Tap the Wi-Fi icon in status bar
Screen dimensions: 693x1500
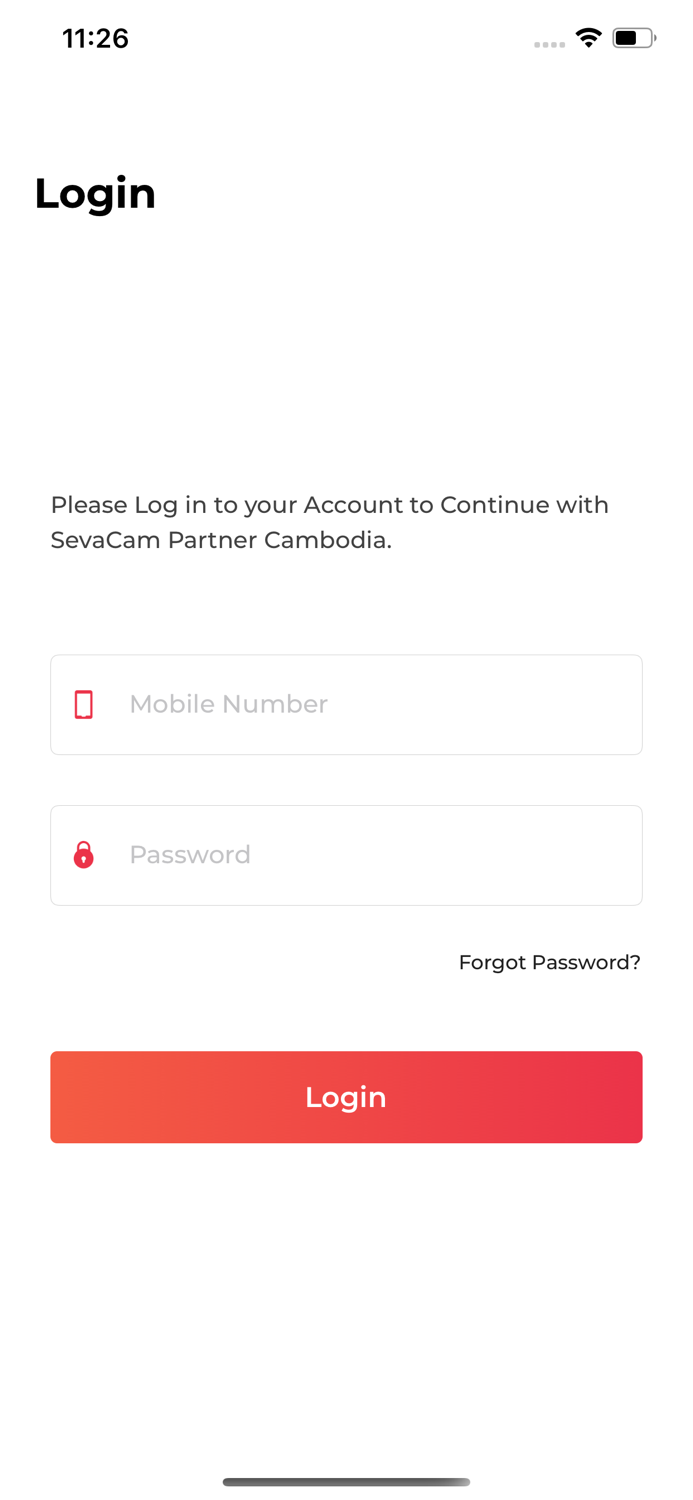pos(588,36)
